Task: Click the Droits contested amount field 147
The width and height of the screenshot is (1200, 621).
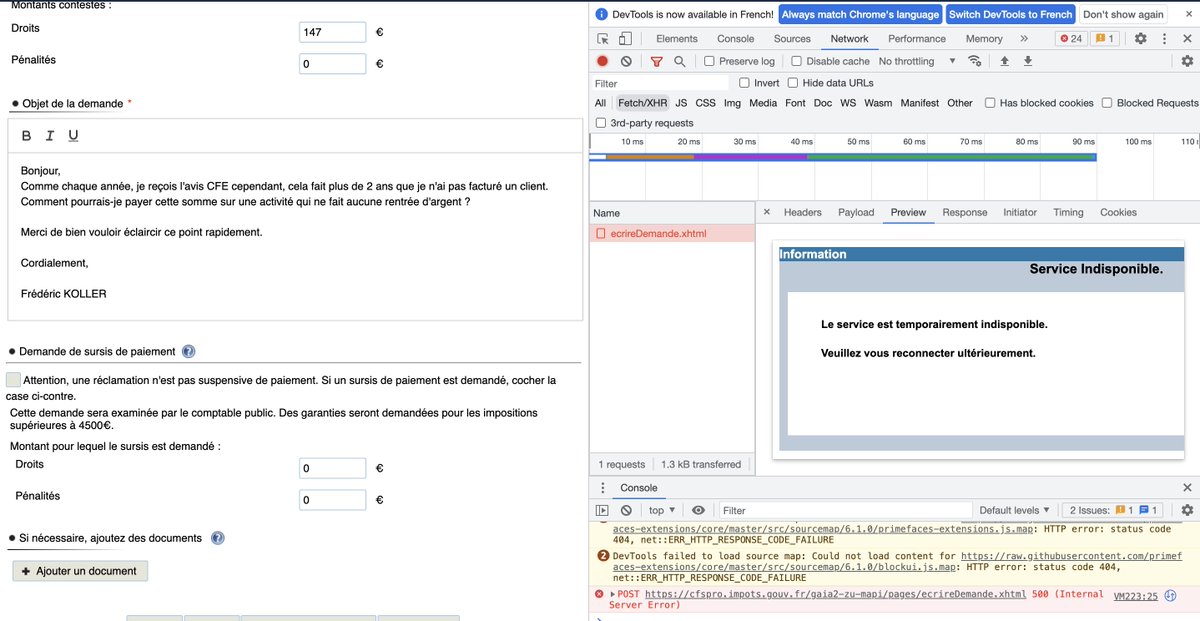Action: tap(333, 32)
